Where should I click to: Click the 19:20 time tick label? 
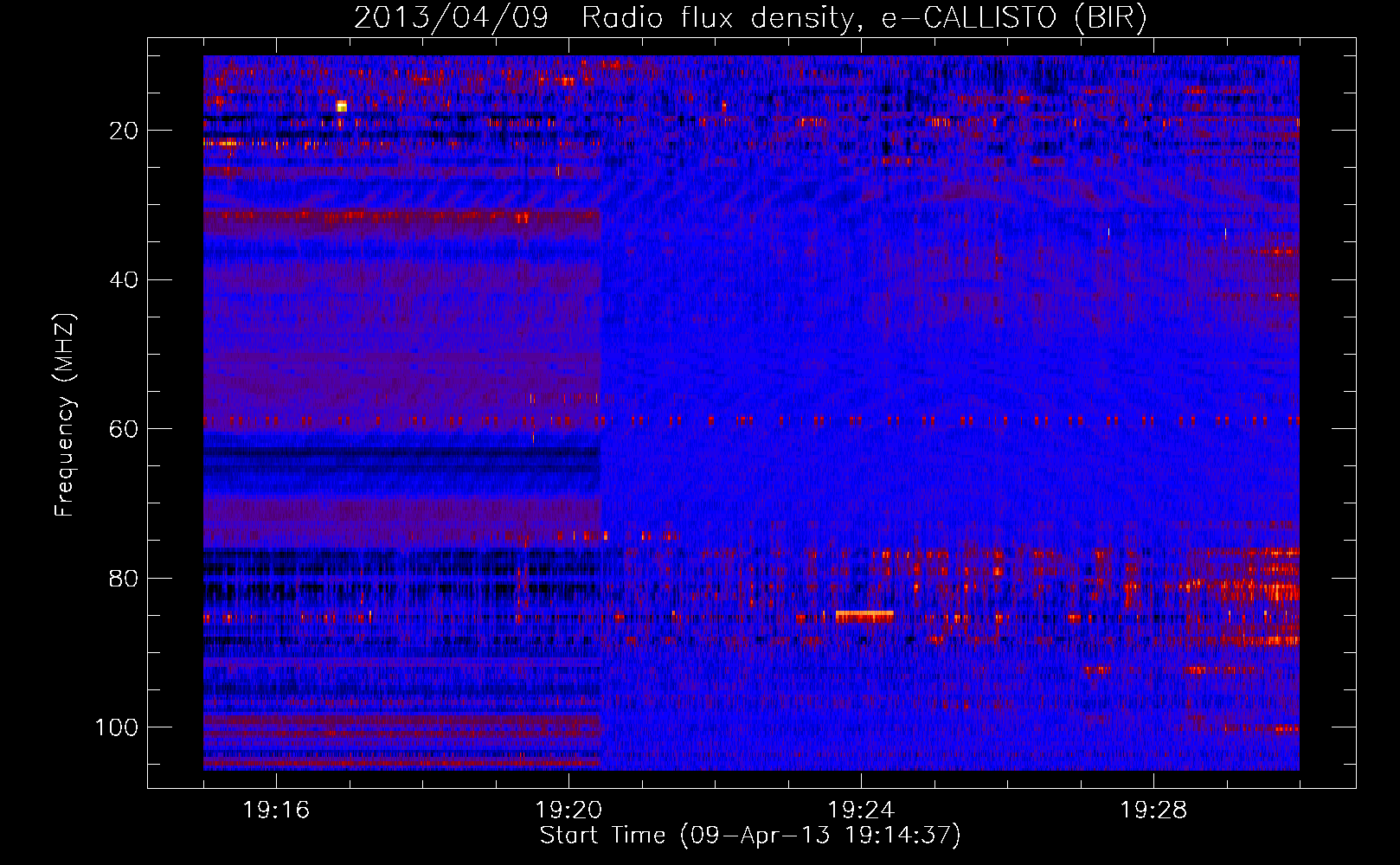(568, 811)
